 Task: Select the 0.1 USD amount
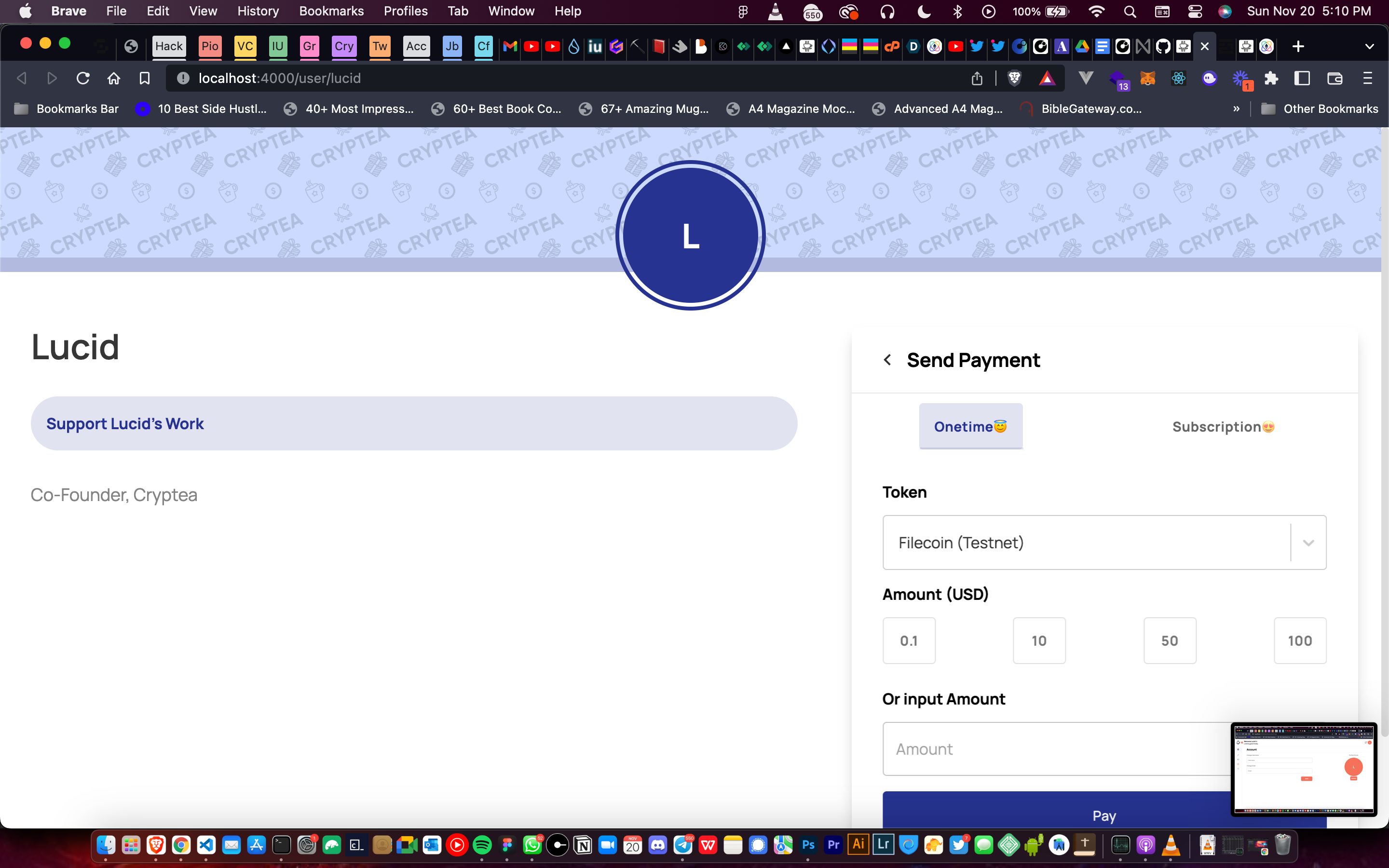pyautogui.click(x=908, y=640)
